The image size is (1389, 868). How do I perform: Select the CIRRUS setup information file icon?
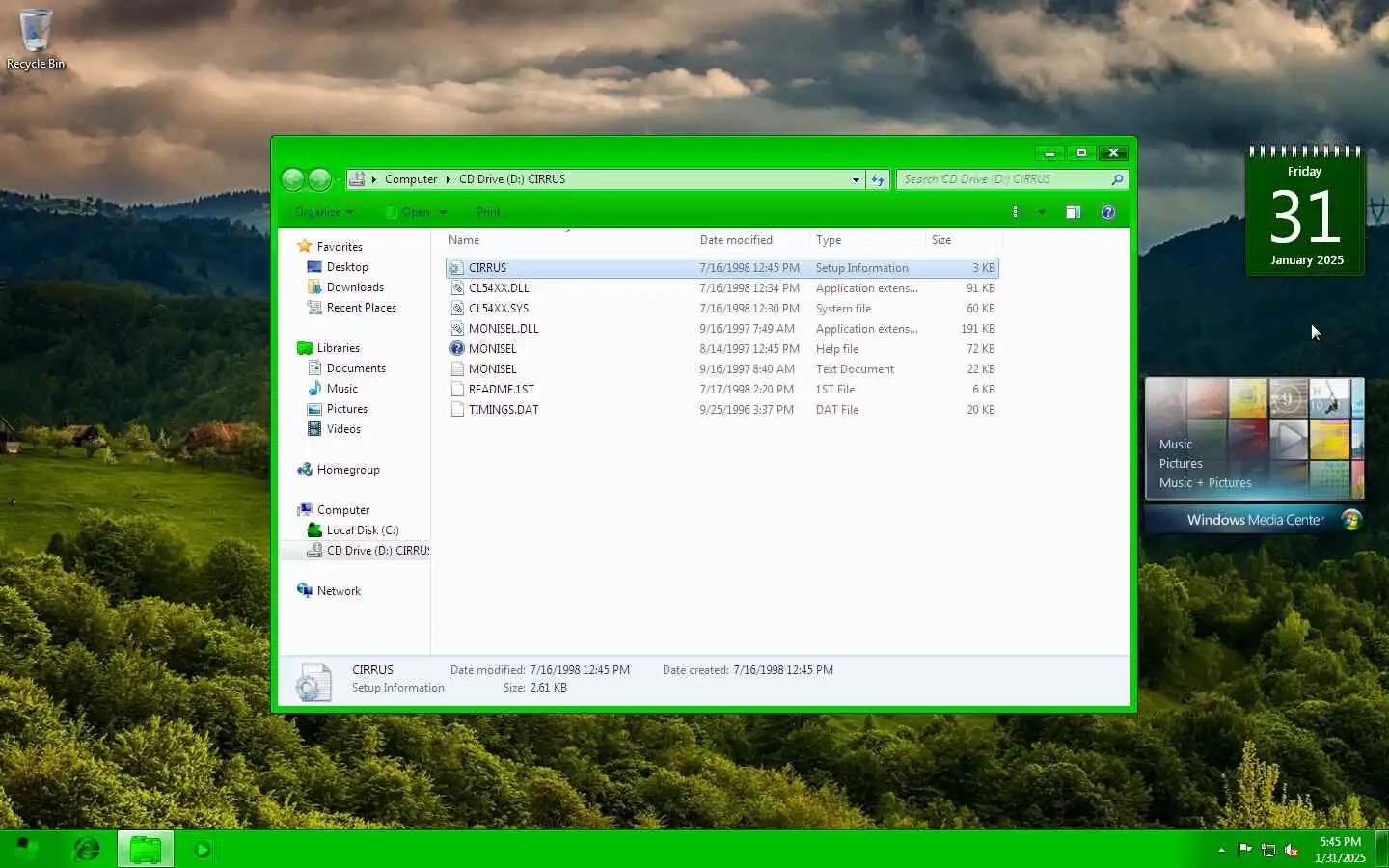coord(457,268)
